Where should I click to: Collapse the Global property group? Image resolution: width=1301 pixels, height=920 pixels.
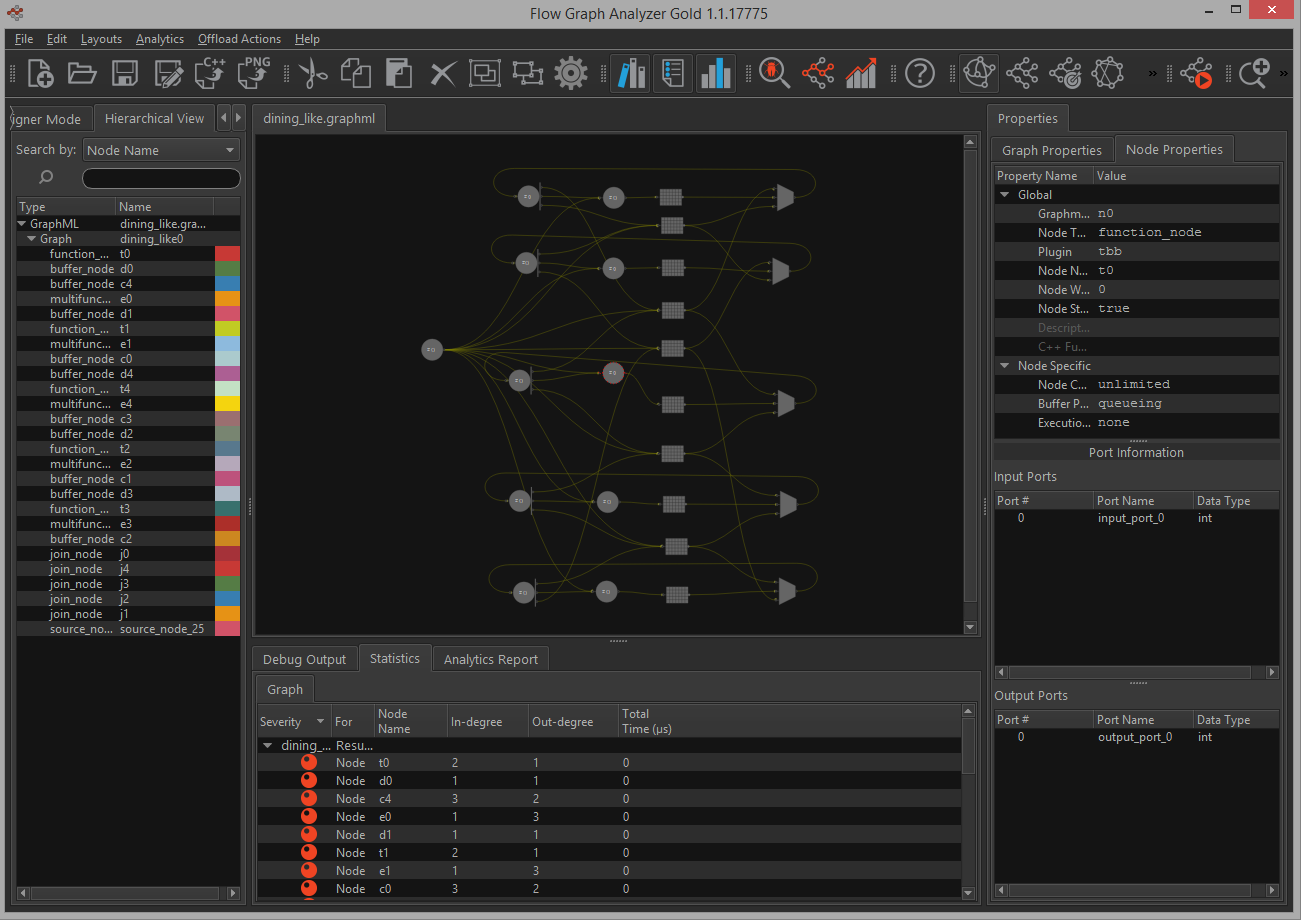click(x=1005, y=195)
